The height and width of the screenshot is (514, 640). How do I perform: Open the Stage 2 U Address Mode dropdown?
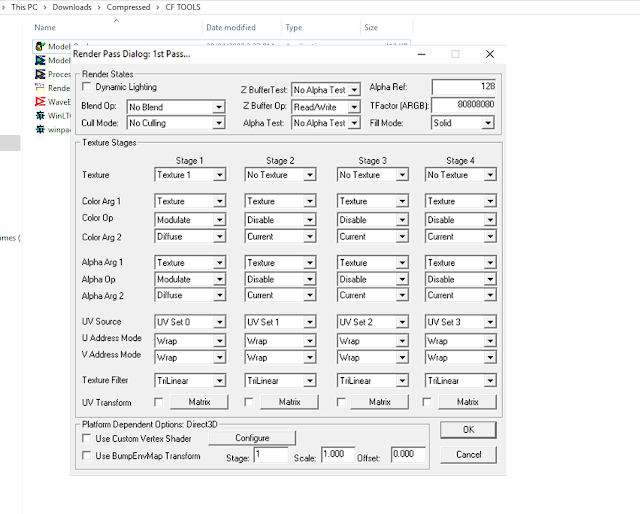coord(280,340)
